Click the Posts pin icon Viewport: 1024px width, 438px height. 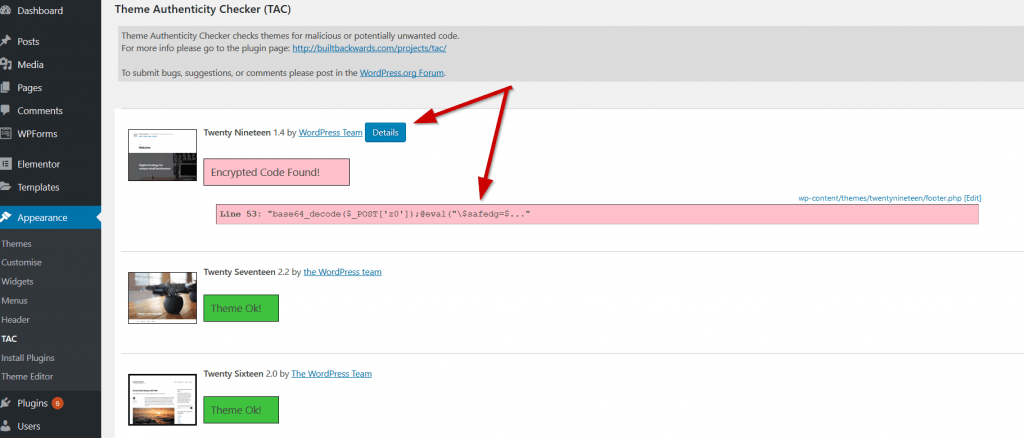5,41
